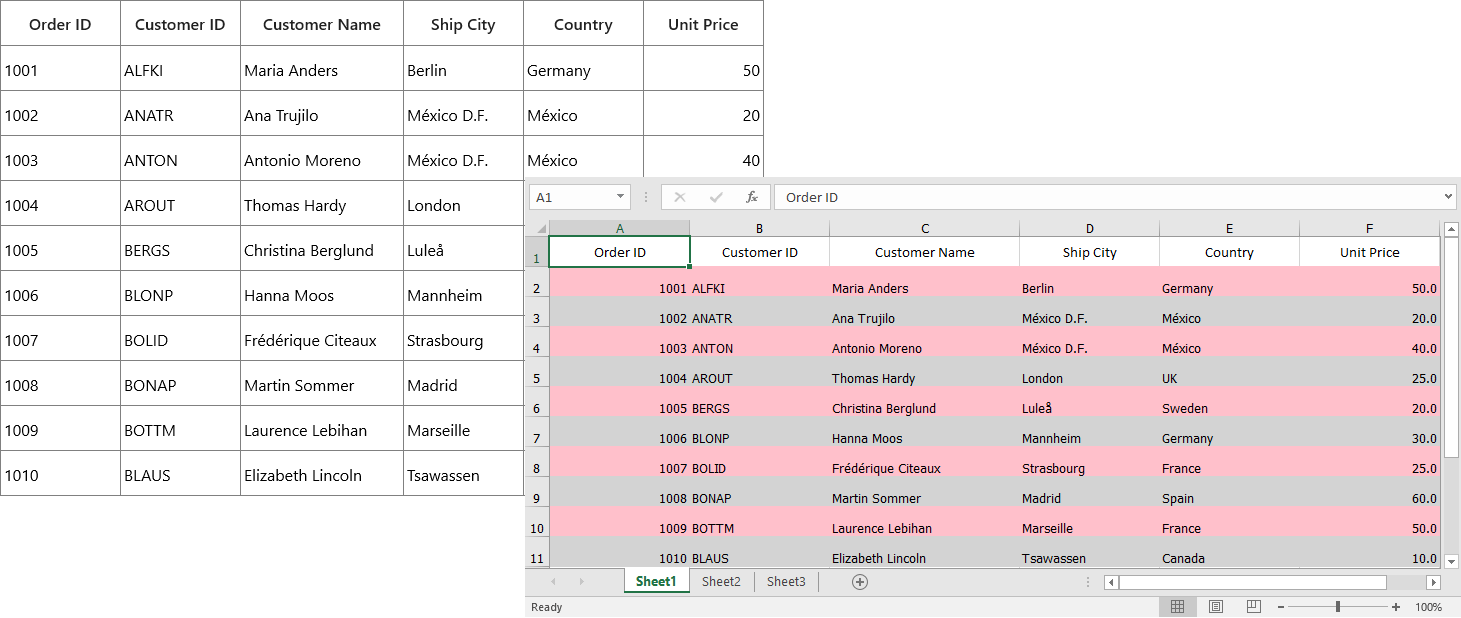Viewport: 1461px width, 618px height.
Task: Select spreadsheet cell Mannheim
Action: tap(1090, 432)
